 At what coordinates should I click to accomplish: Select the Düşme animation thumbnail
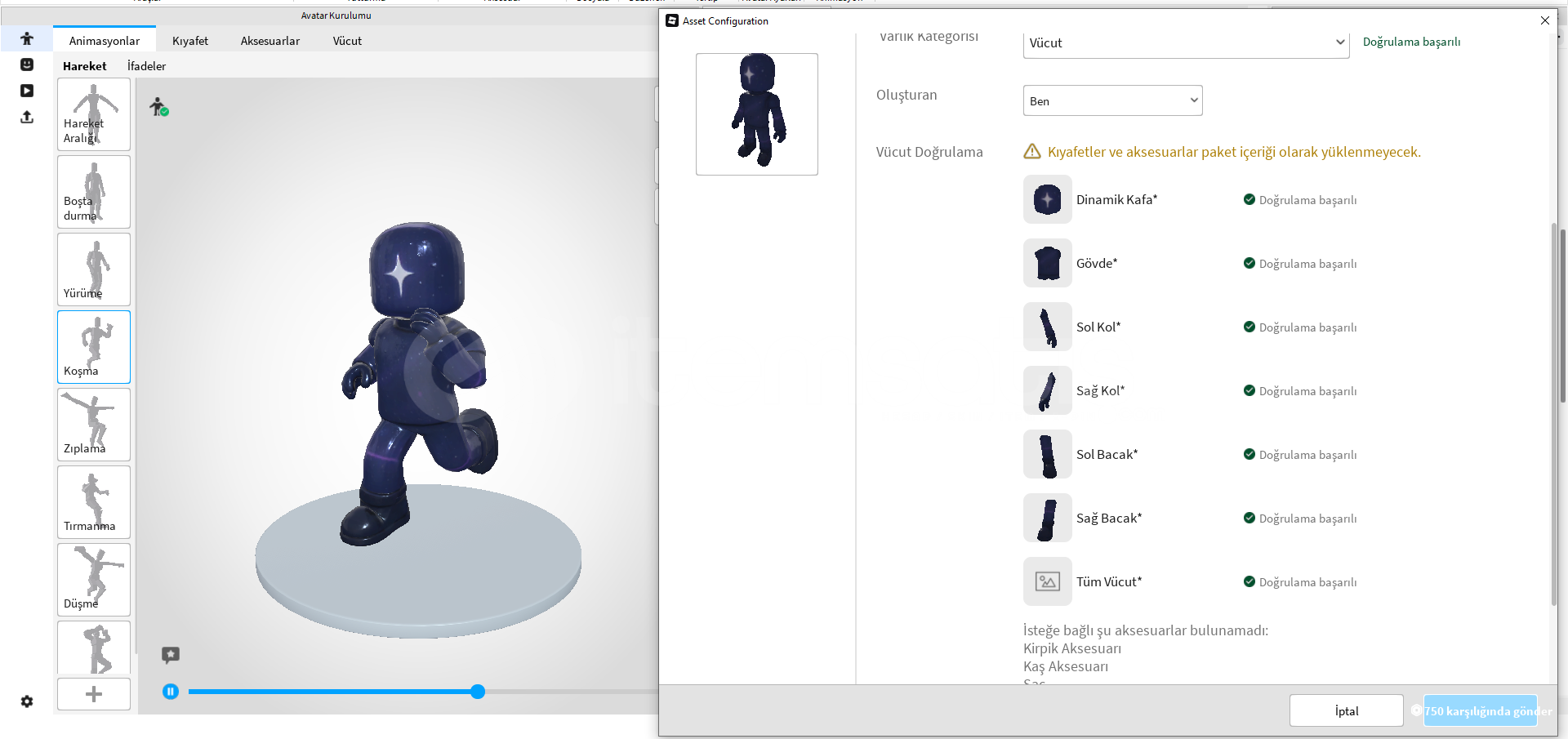(x=94, y=580)
